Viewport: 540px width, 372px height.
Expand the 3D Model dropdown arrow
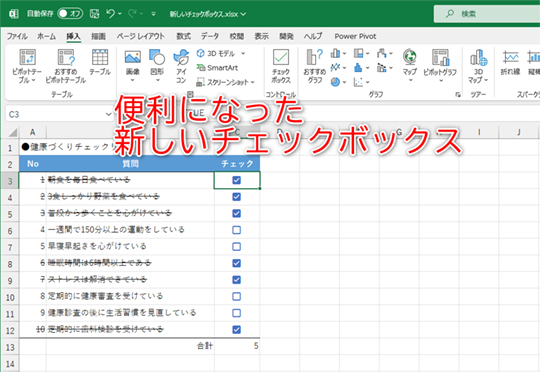pyautogui.click(x=243, y=53)
